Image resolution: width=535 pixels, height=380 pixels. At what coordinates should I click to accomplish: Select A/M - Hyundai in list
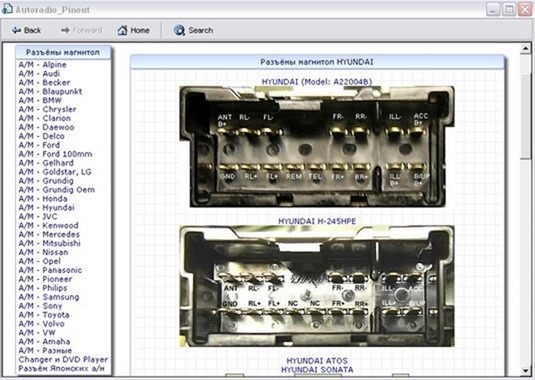click(46, 207)
